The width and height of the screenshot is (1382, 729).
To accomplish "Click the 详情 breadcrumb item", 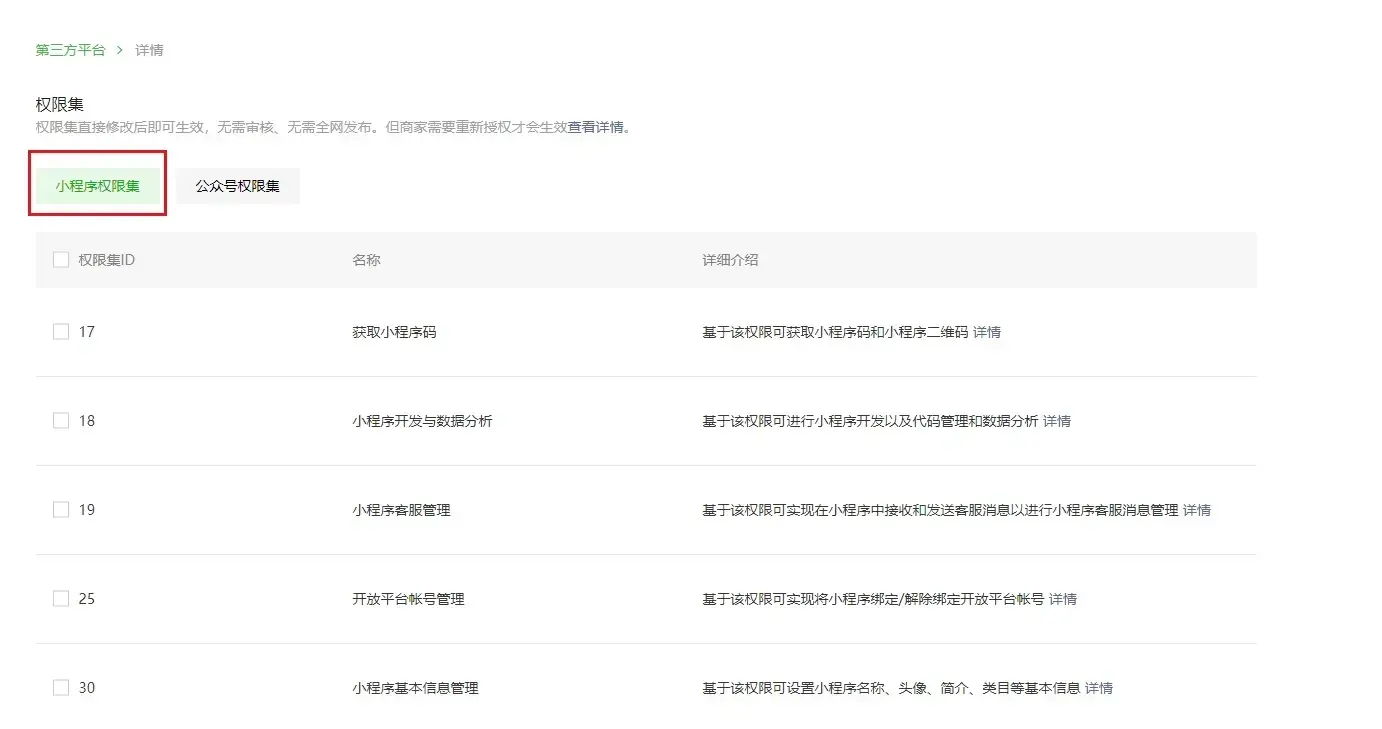I will pos(149,50).
